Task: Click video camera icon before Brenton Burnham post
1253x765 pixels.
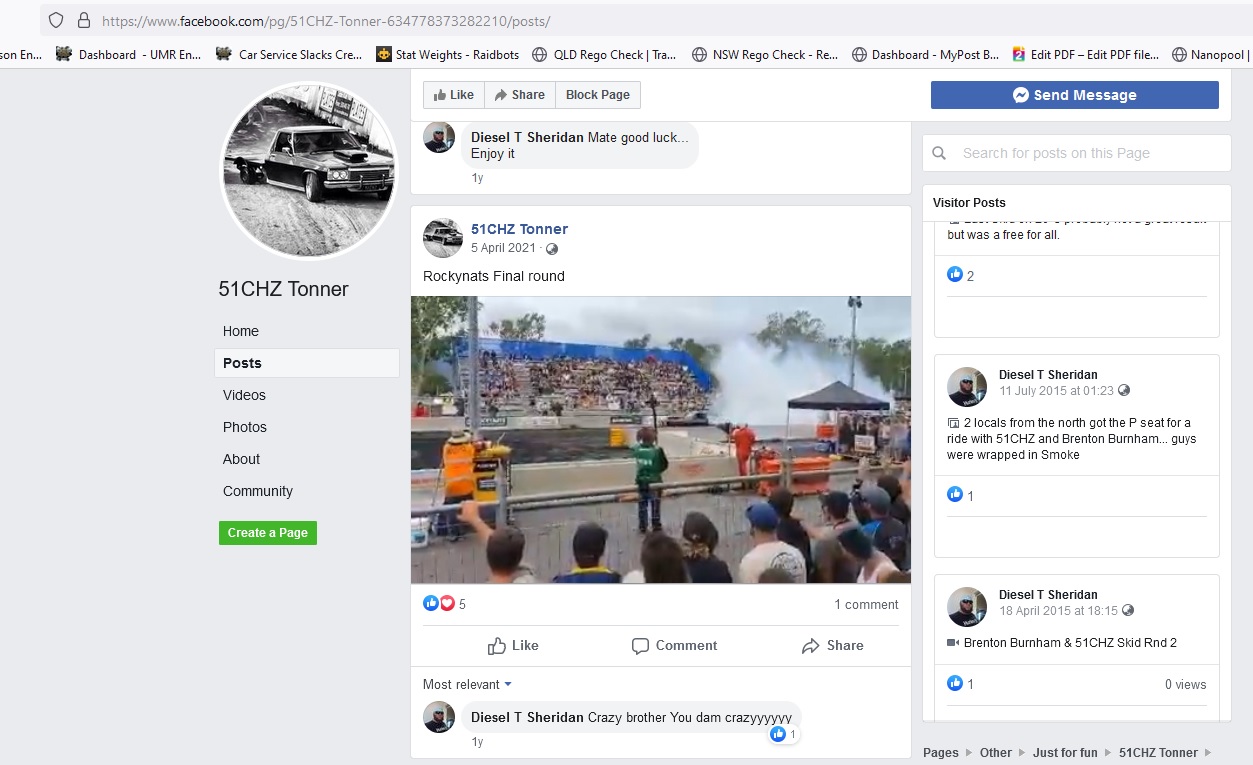Action: point(953,643)
